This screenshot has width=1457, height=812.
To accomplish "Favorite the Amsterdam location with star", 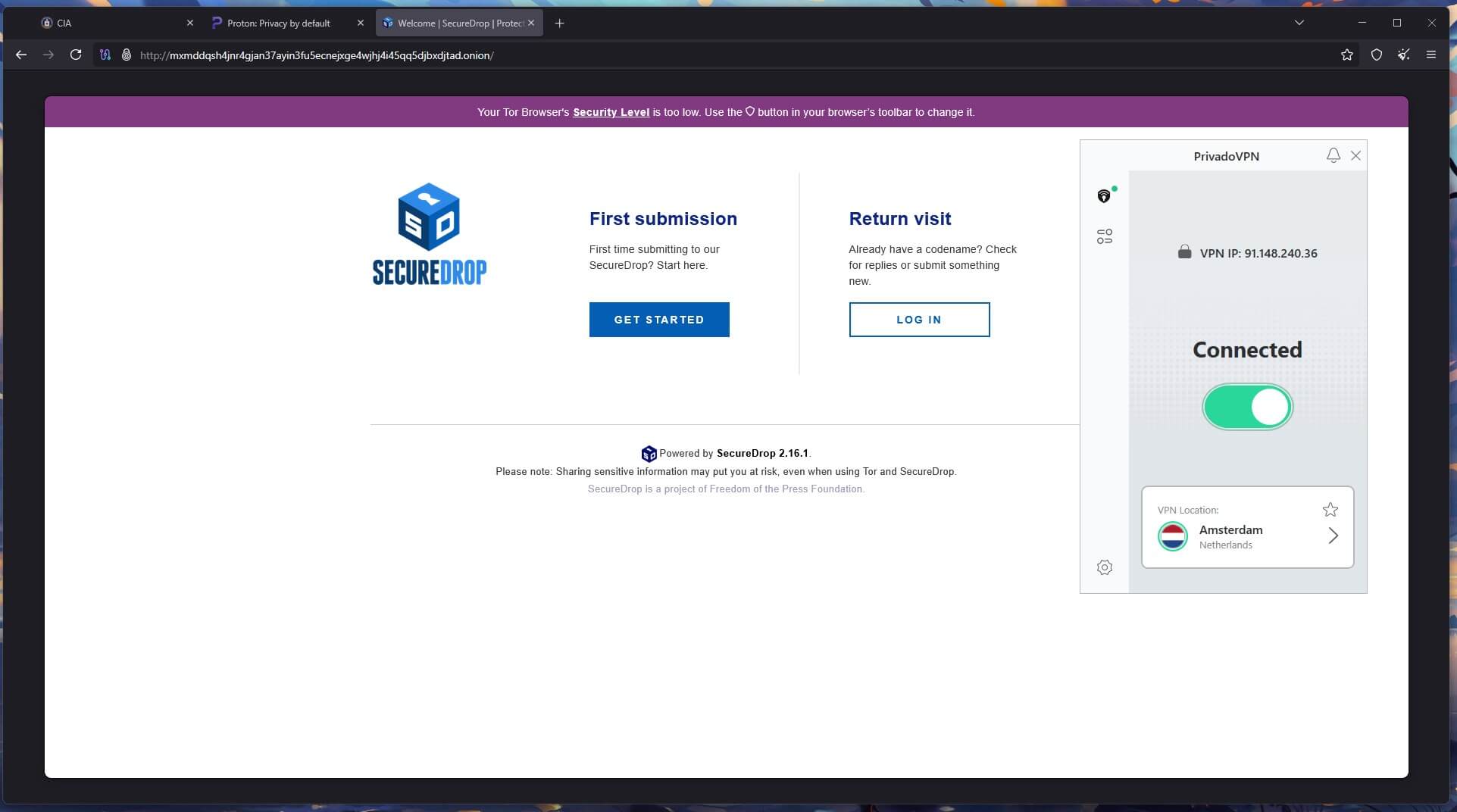I will pyautogui.click(x=1330, y=510).
